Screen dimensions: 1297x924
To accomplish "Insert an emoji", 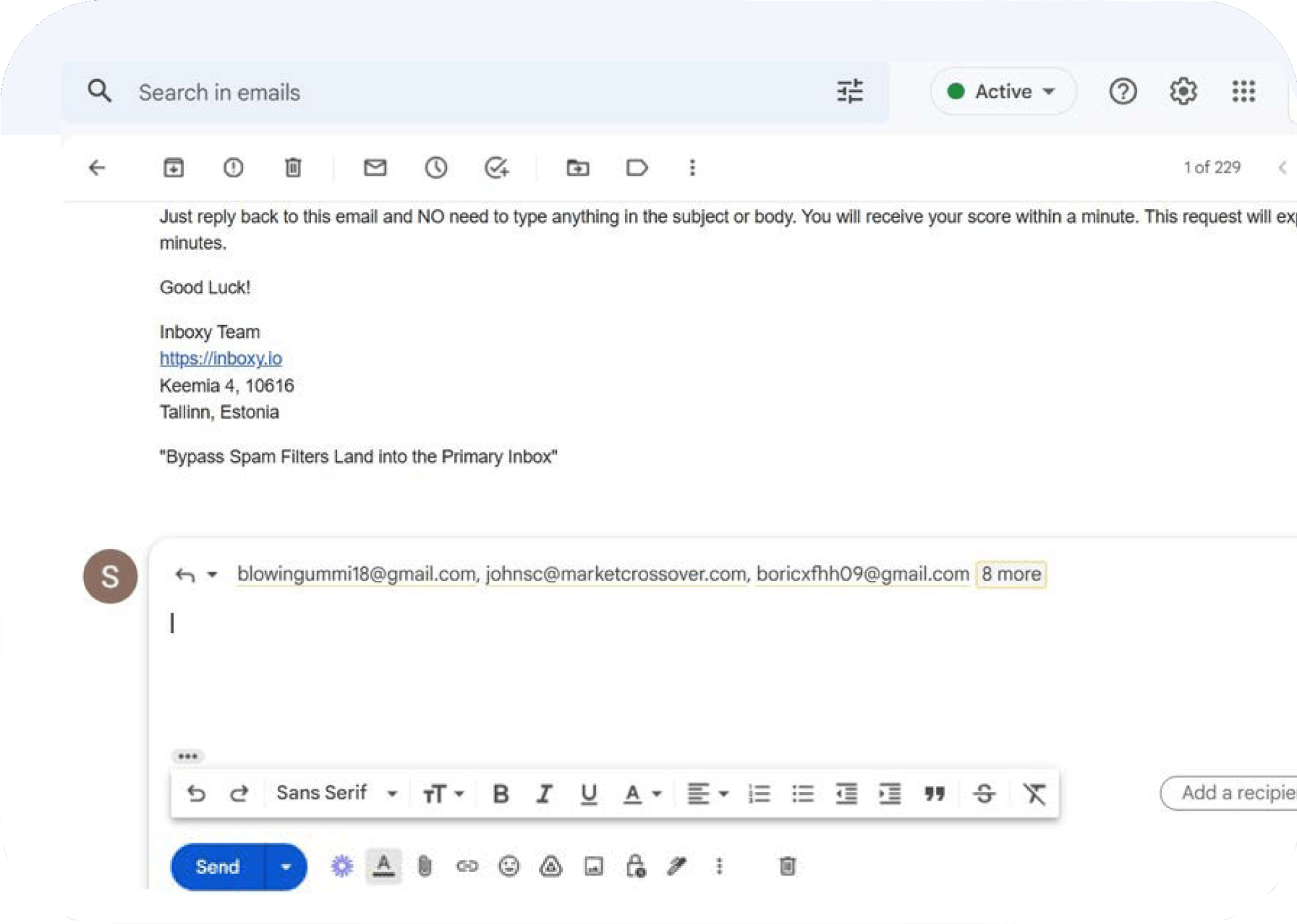I will point(509,866).
